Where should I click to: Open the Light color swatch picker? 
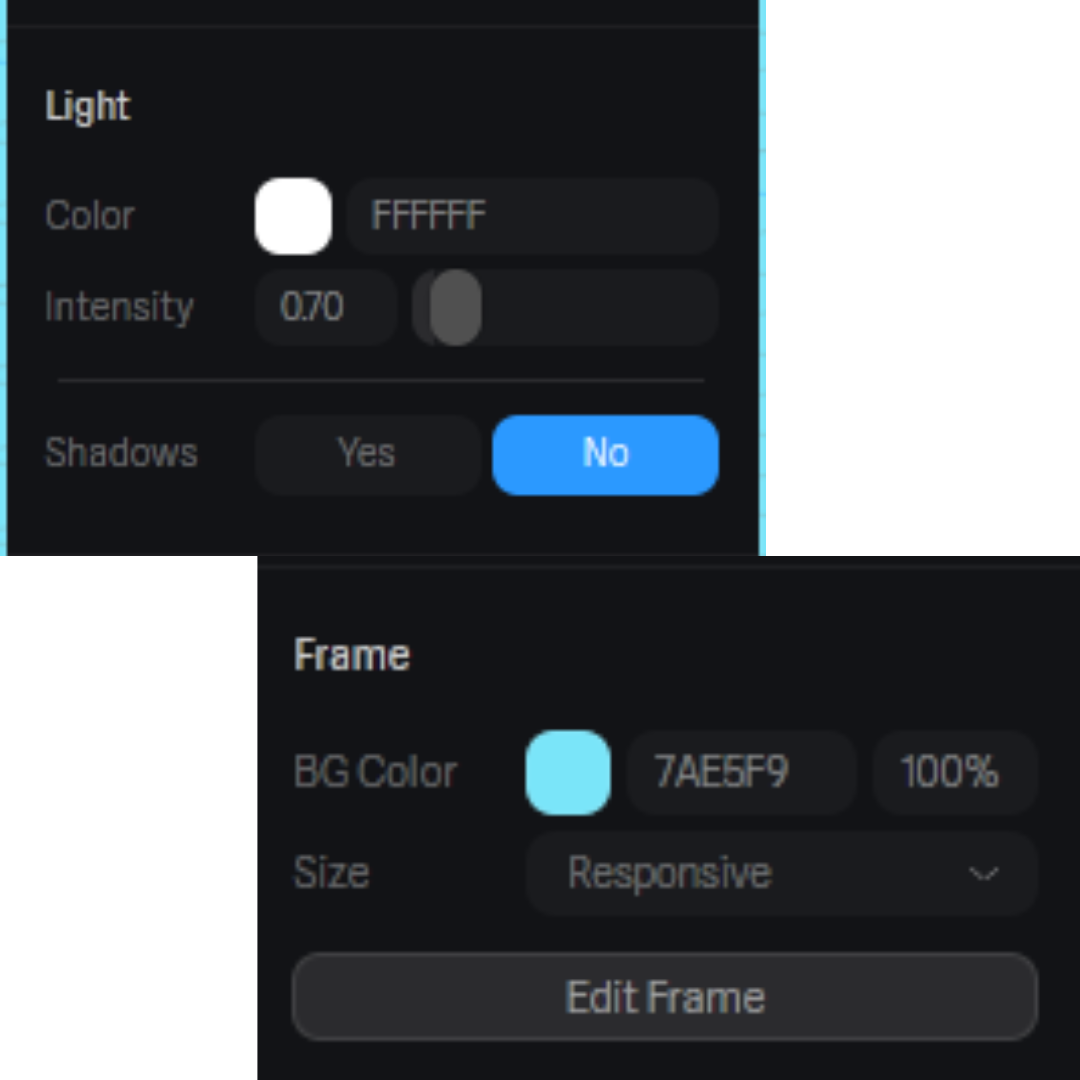click(x=293, y=216)
